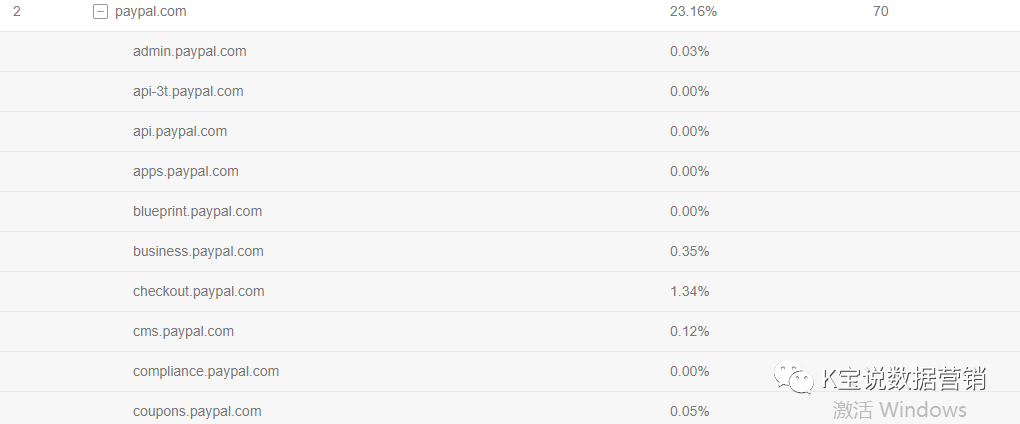Click the paypal.com root domain name
Viewport: 1020px width, 424px height.
tap(150, 12)
